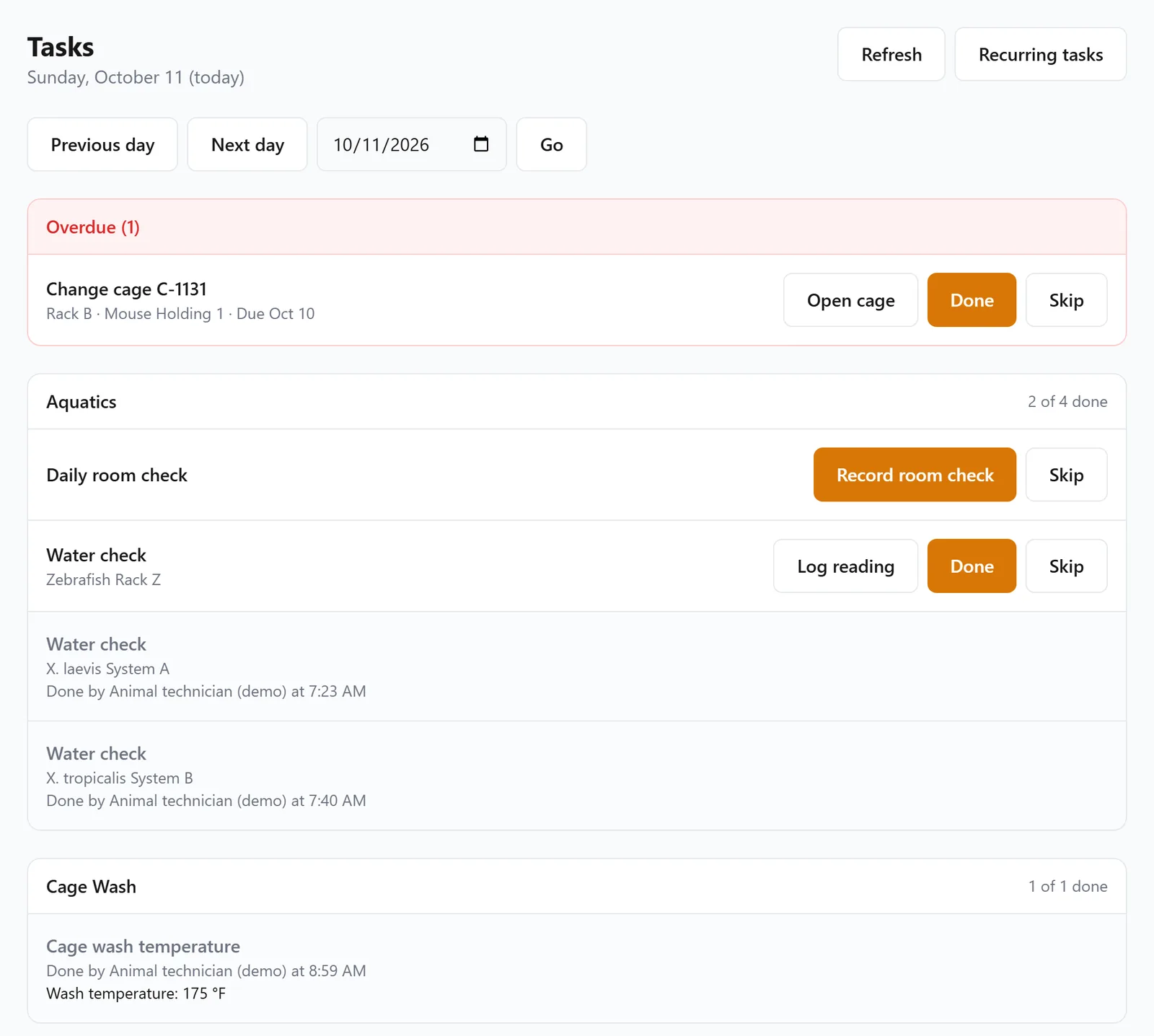Click the Refresh button

click(891, 54)
